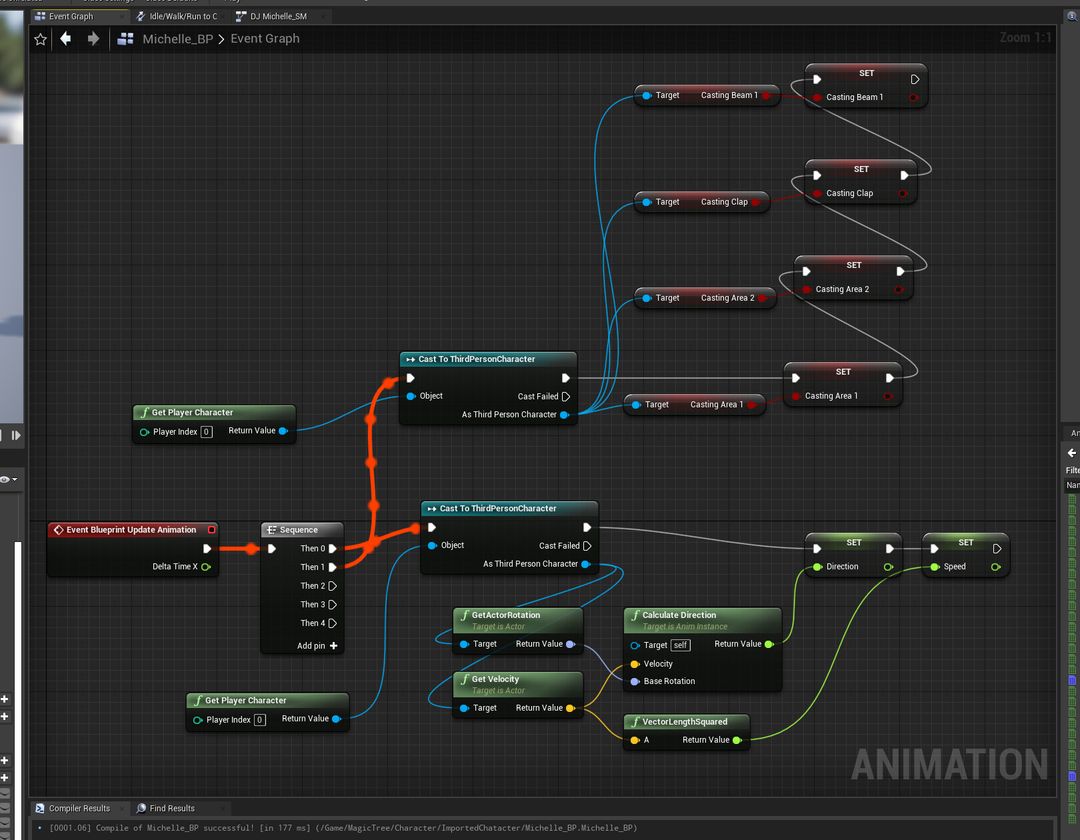Click the Base Rotation input pin
Image resolution: width=1080 pixels, height=840 pixels.
click(x=635, y=682)
